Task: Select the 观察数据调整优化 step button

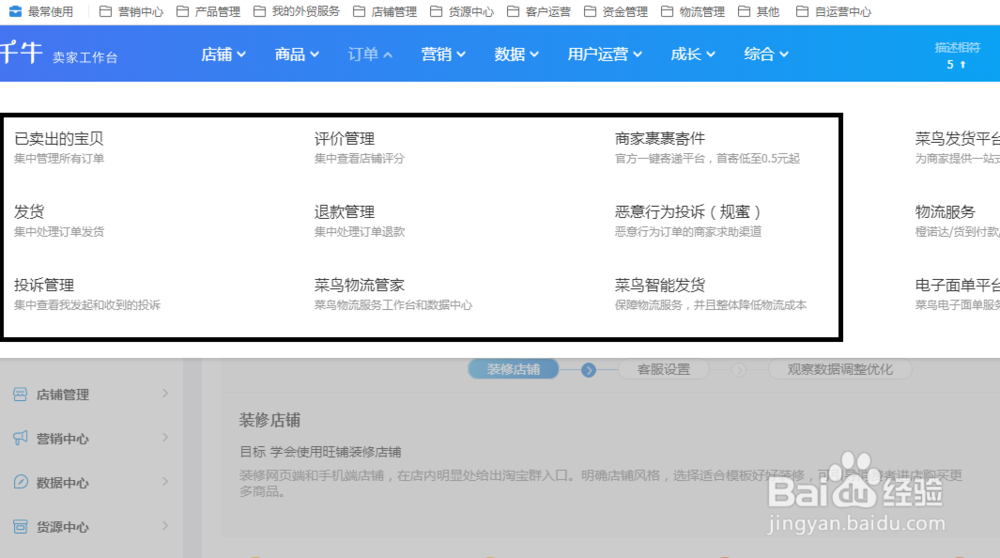Action: (840, 369)
